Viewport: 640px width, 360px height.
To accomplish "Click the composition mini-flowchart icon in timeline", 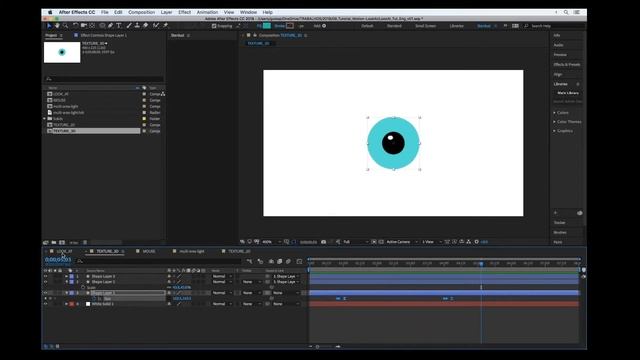I will click(249, 261).
